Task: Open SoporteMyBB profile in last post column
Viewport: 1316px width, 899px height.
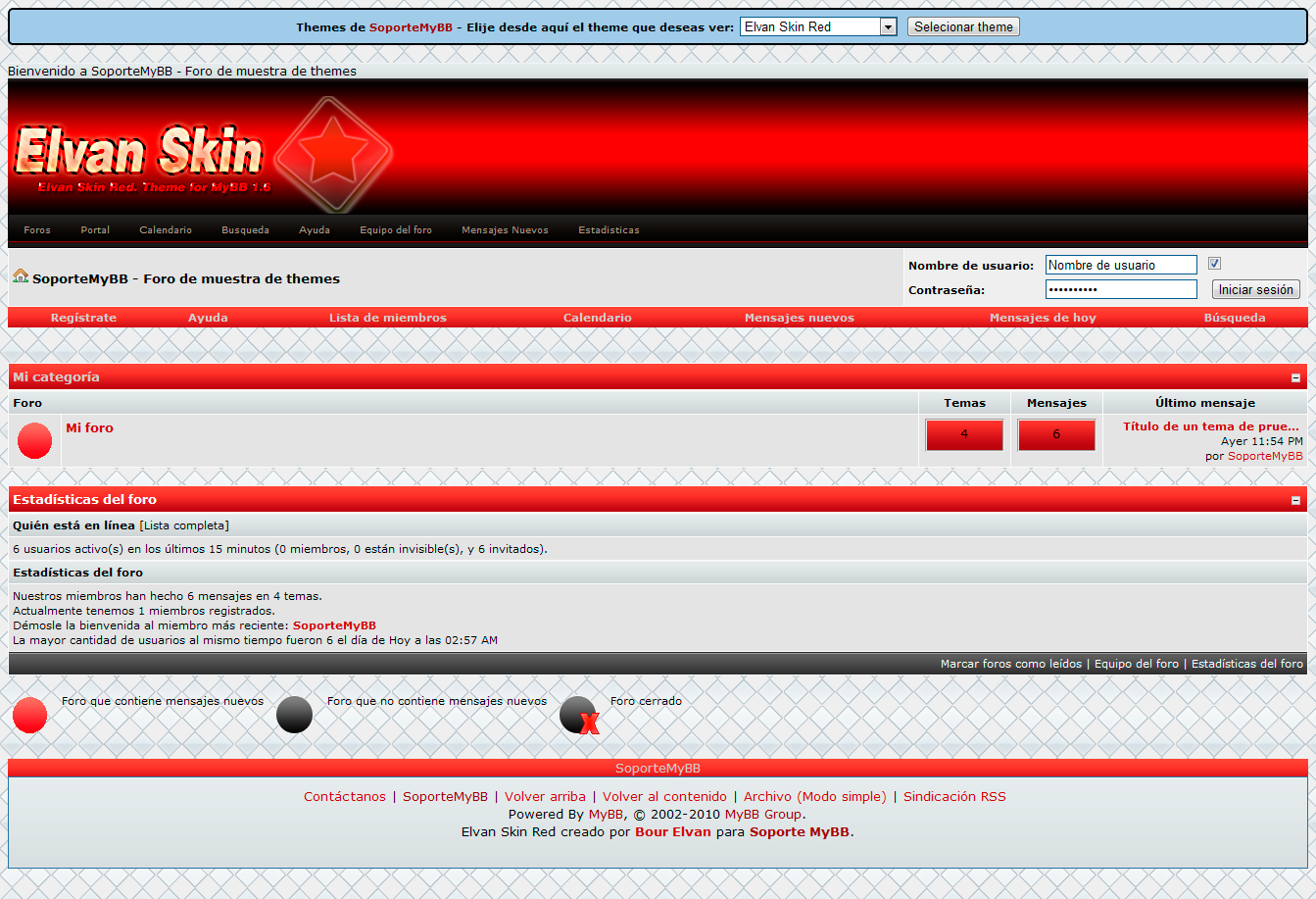Action: coord(1265,456)
